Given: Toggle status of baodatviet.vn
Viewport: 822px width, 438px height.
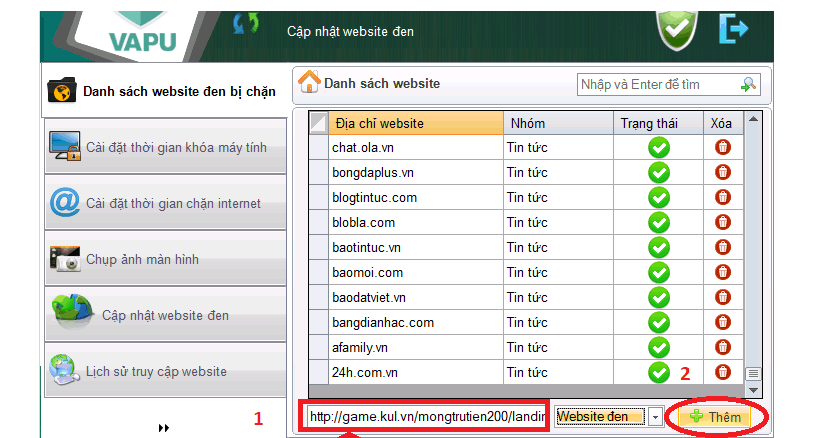Looking at the screenshot, I should (x=659, y=298).
